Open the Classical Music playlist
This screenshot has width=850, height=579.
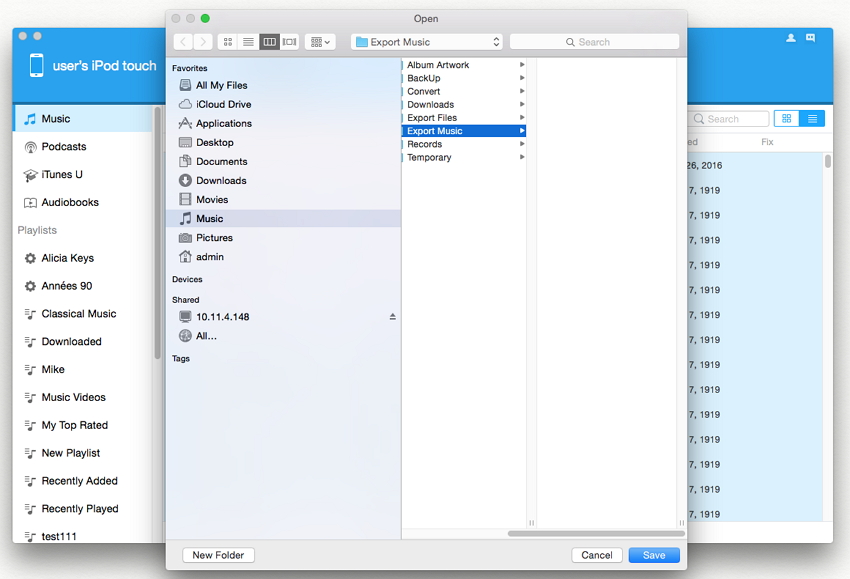(78, 314)
